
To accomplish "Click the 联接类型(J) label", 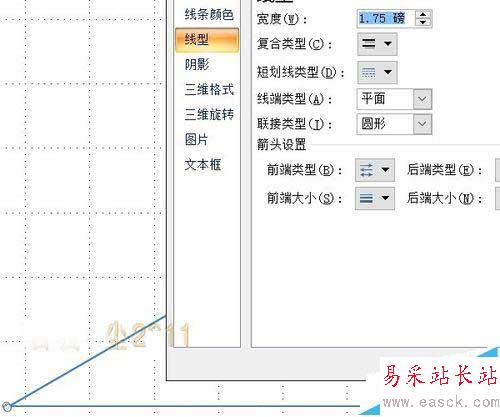I will point(294,124).
